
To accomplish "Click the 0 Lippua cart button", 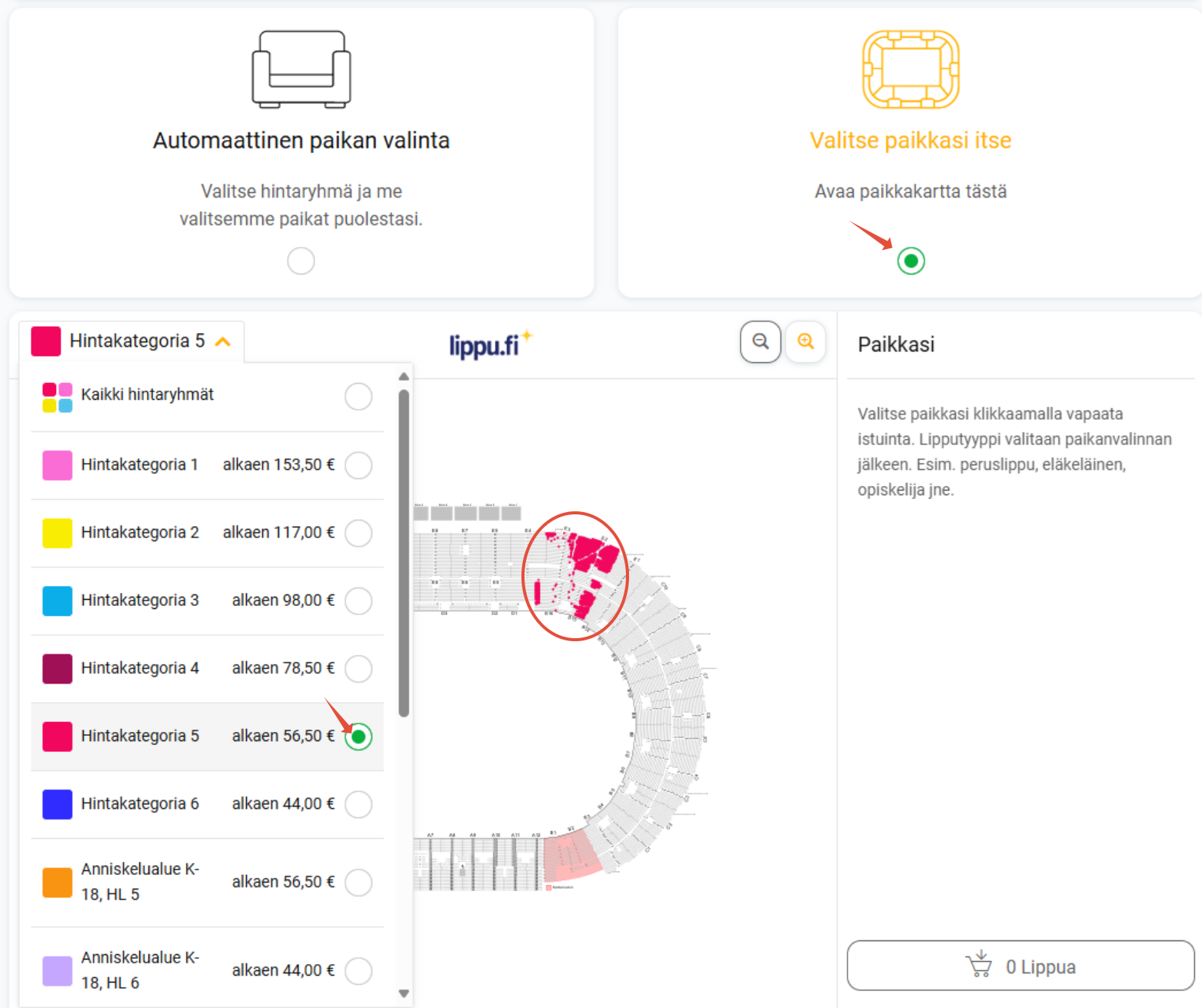I will pyautogui.click(x=1021, y=966).
